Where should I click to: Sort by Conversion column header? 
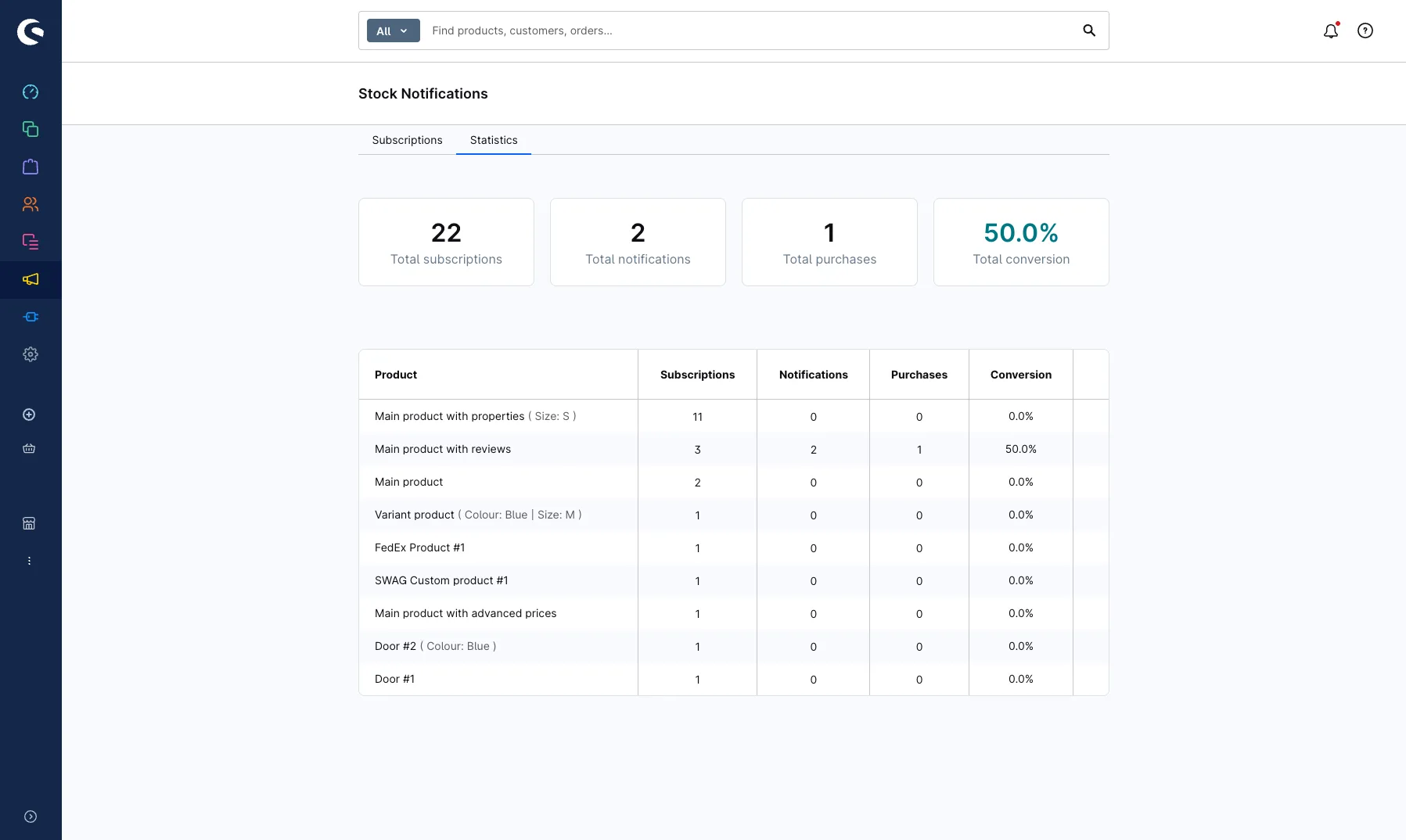(1021, 375)
